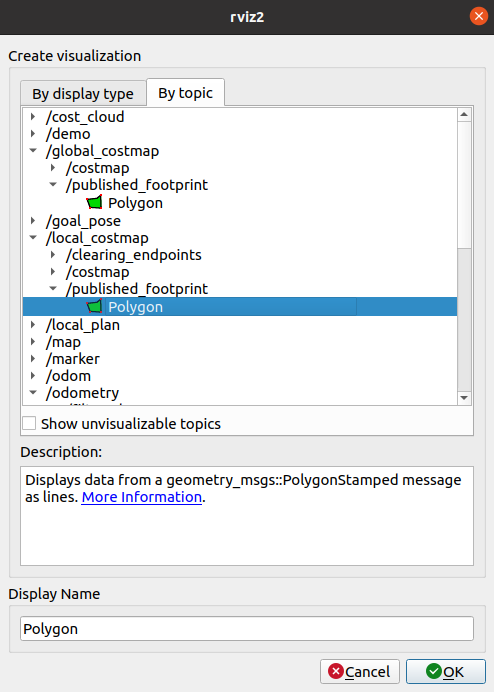The image size is (494, 692).
Task: Expand the /cost_cloud topic
Action: coord(33,117)
